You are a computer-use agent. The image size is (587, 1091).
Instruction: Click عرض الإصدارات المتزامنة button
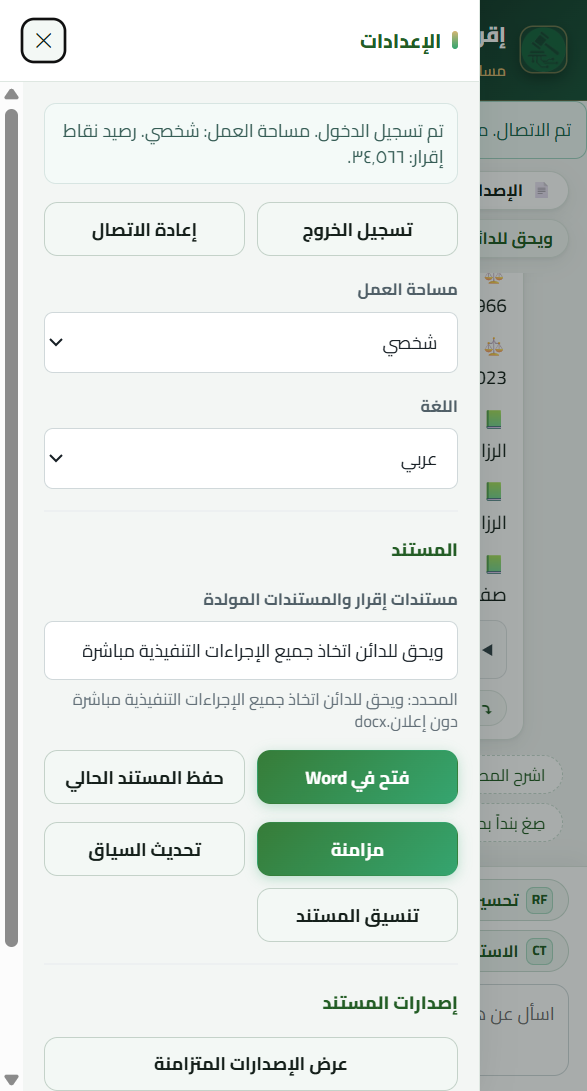(250, 1064)
